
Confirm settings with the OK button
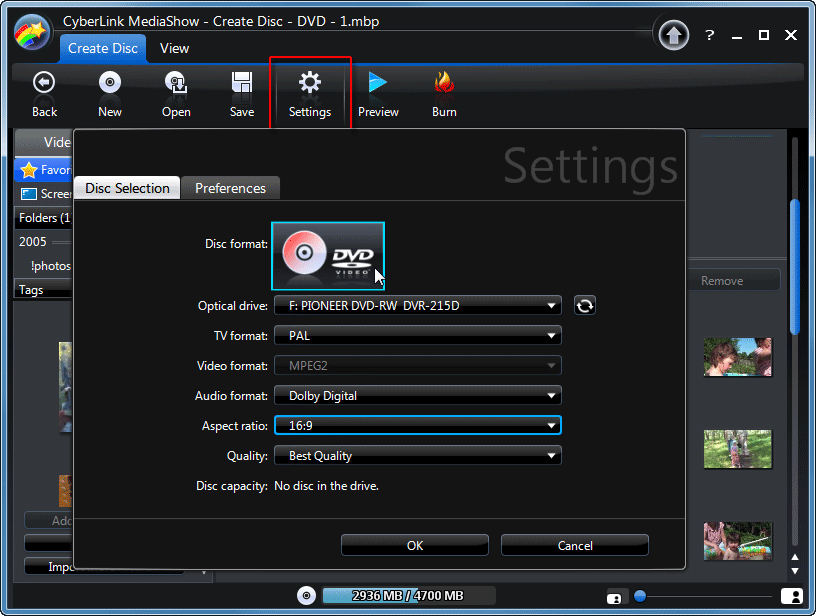click(x=415, y=545)
